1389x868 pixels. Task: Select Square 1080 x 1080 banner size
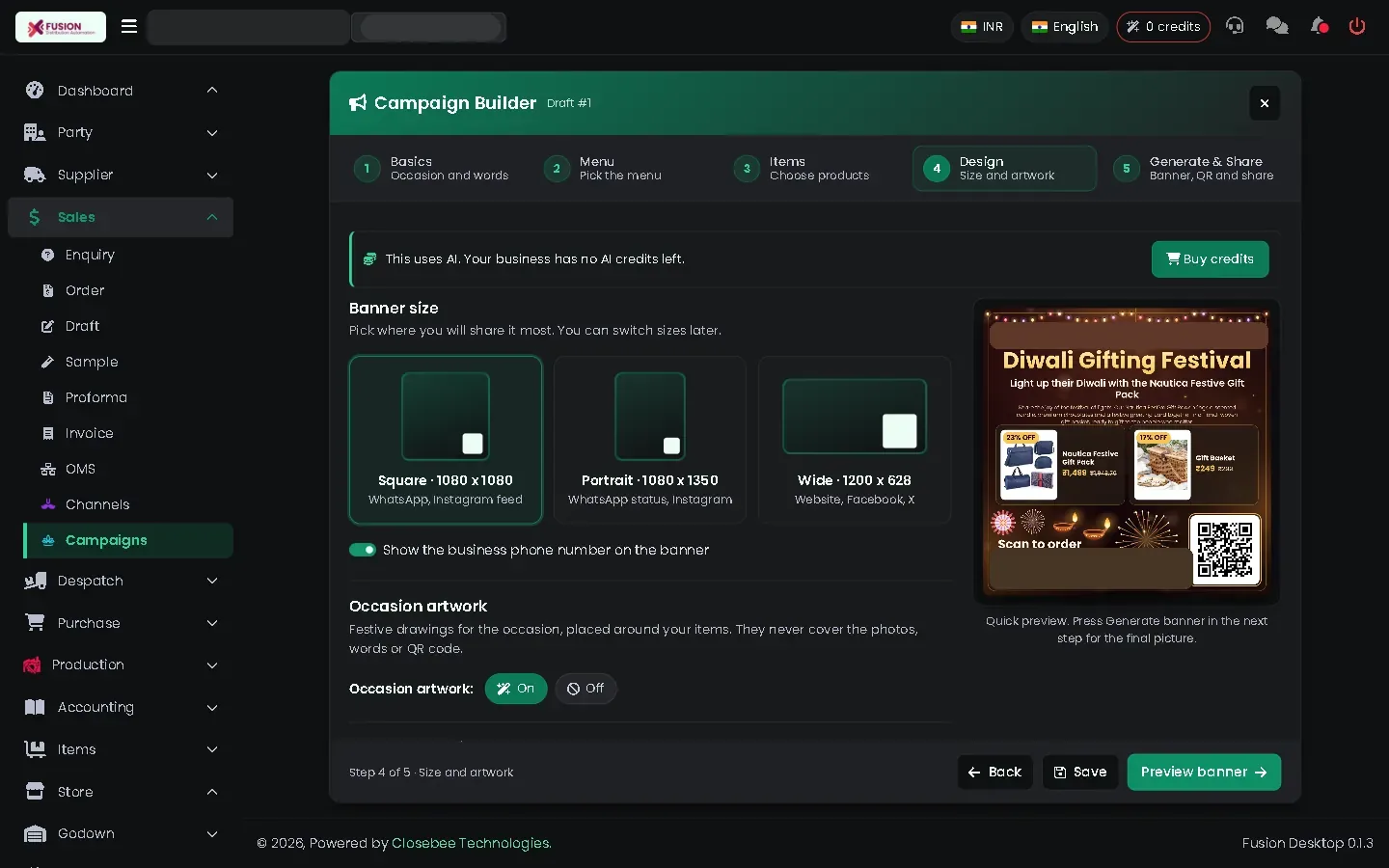pos(446,440)
